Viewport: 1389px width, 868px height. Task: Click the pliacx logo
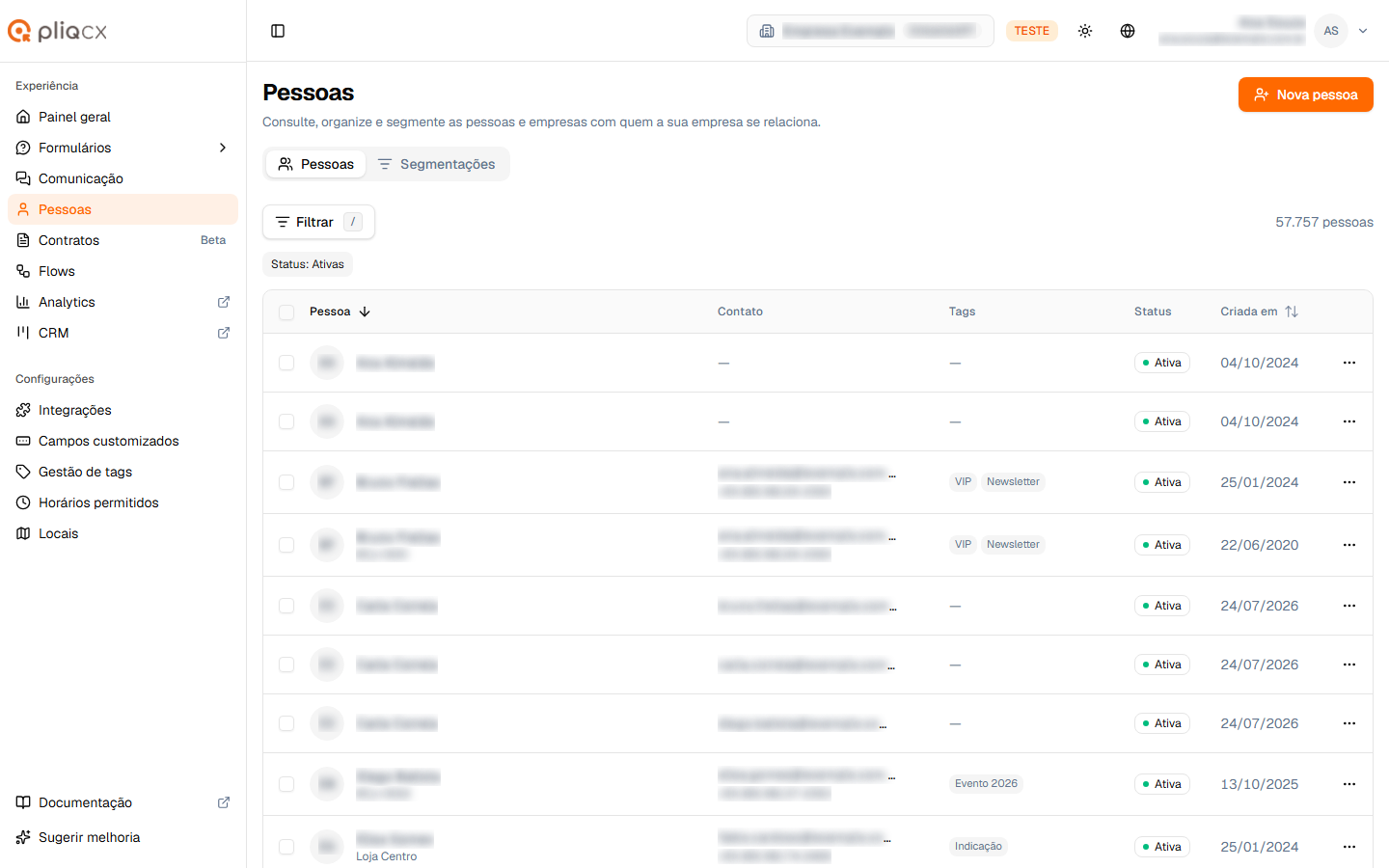(x=58, y=31)
